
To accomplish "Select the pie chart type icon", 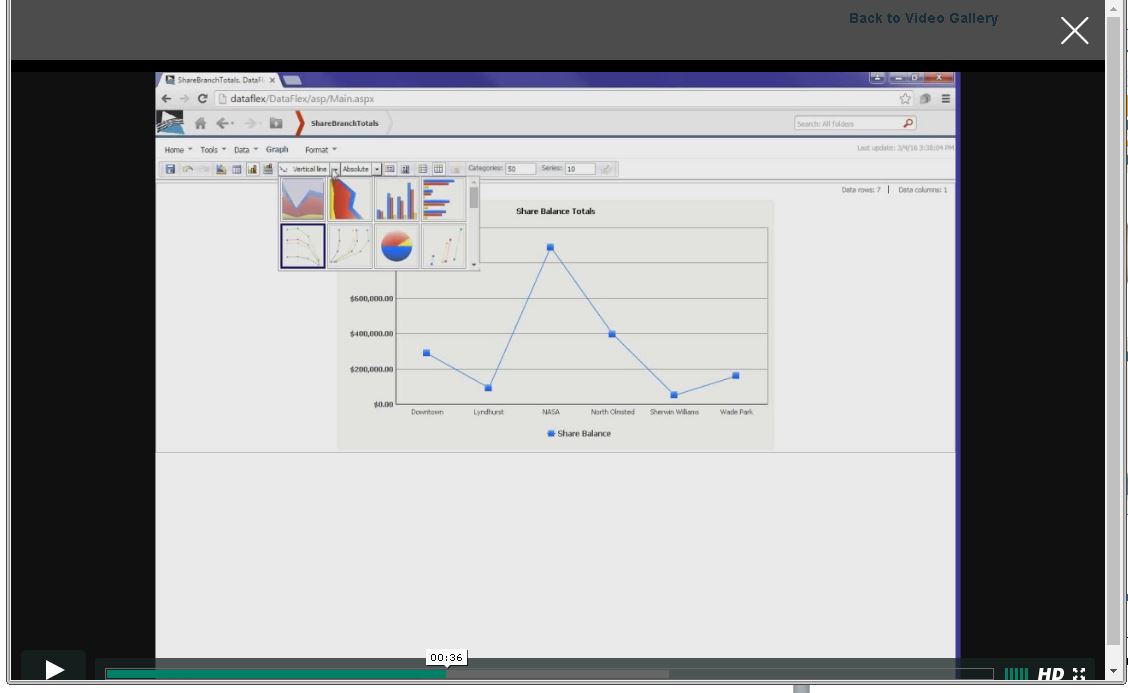I will pos(396,246).
